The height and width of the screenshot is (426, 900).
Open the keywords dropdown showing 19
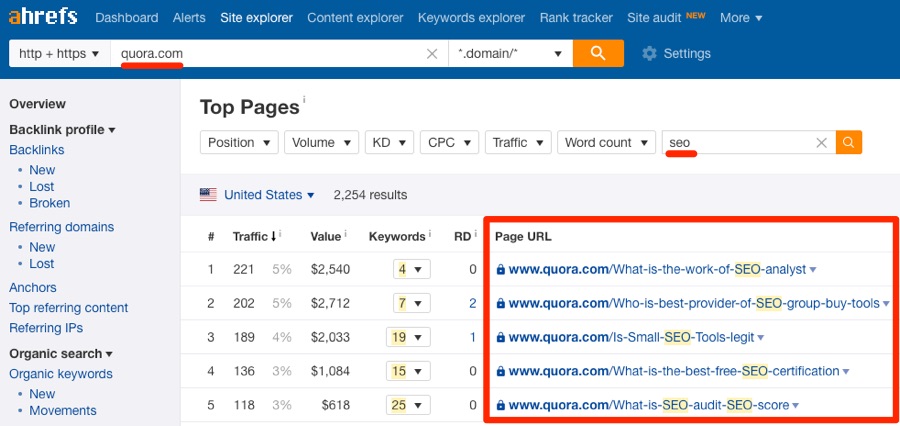[x=408, y=337]
